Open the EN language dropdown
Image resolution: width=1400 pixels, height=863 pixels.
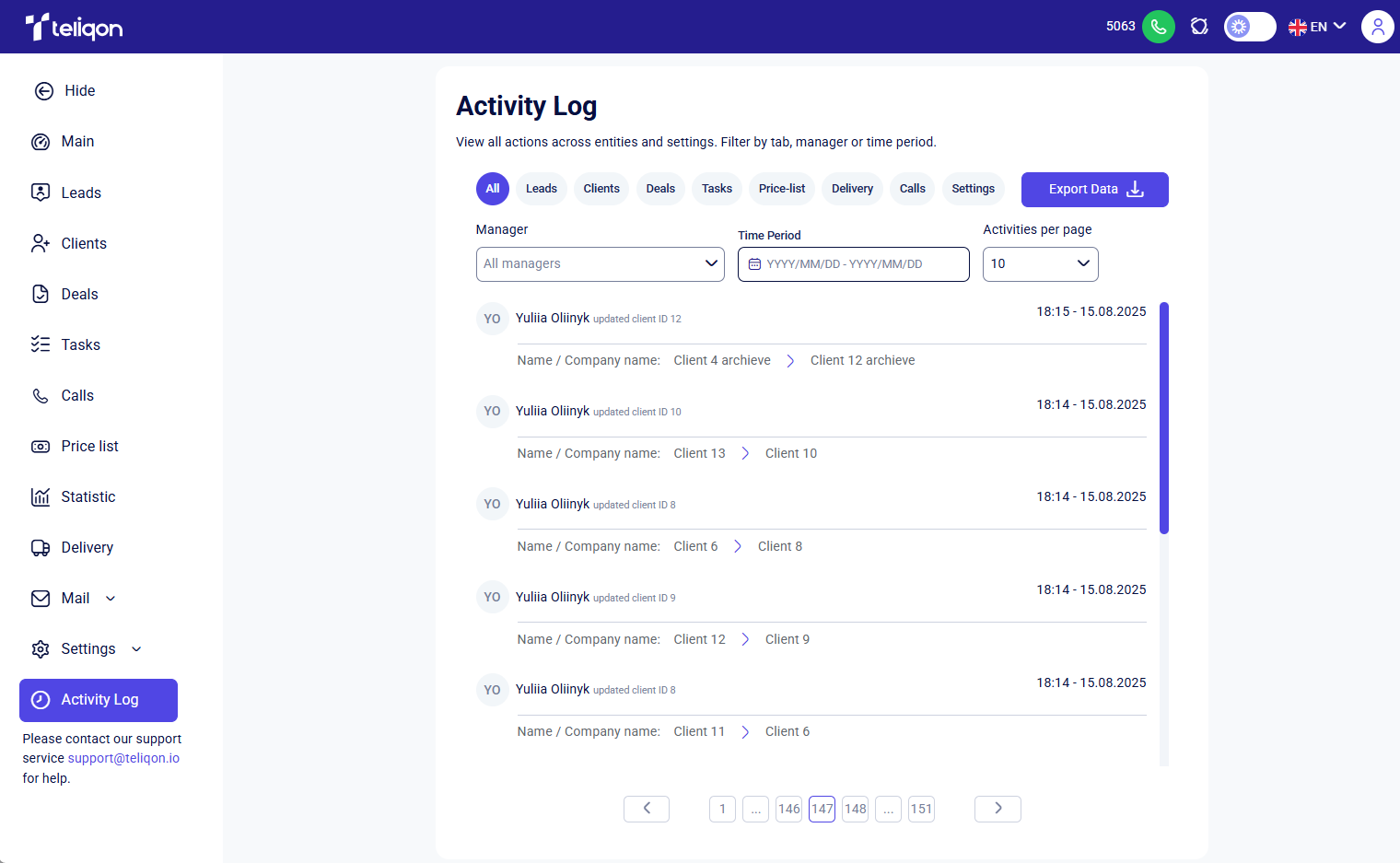tap(1317, 27)
